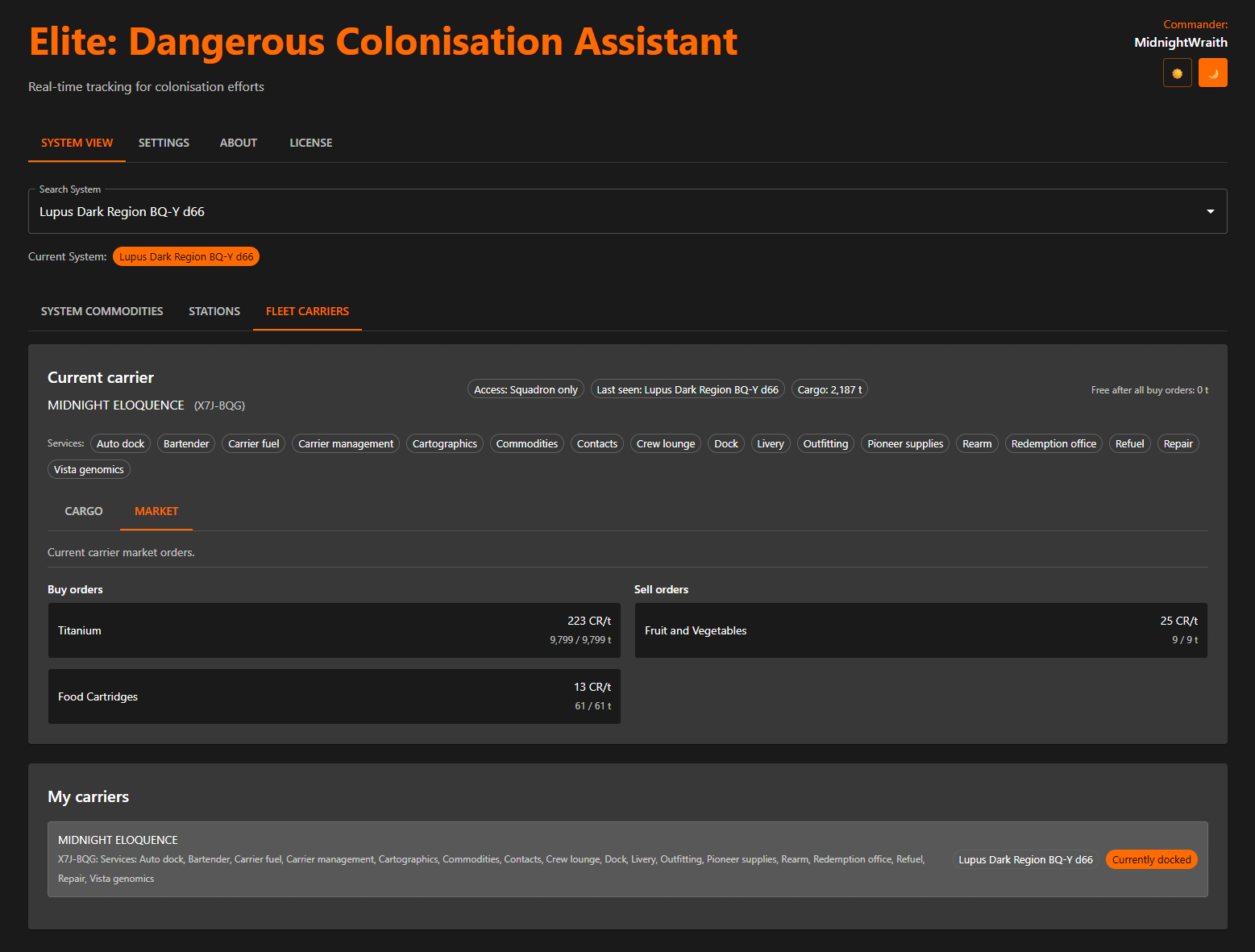The height and width of the screenshot is (952, 1255).
Task: Select the Titanium buy order entry
Action: pyautogui.click(x=334, y=630)
